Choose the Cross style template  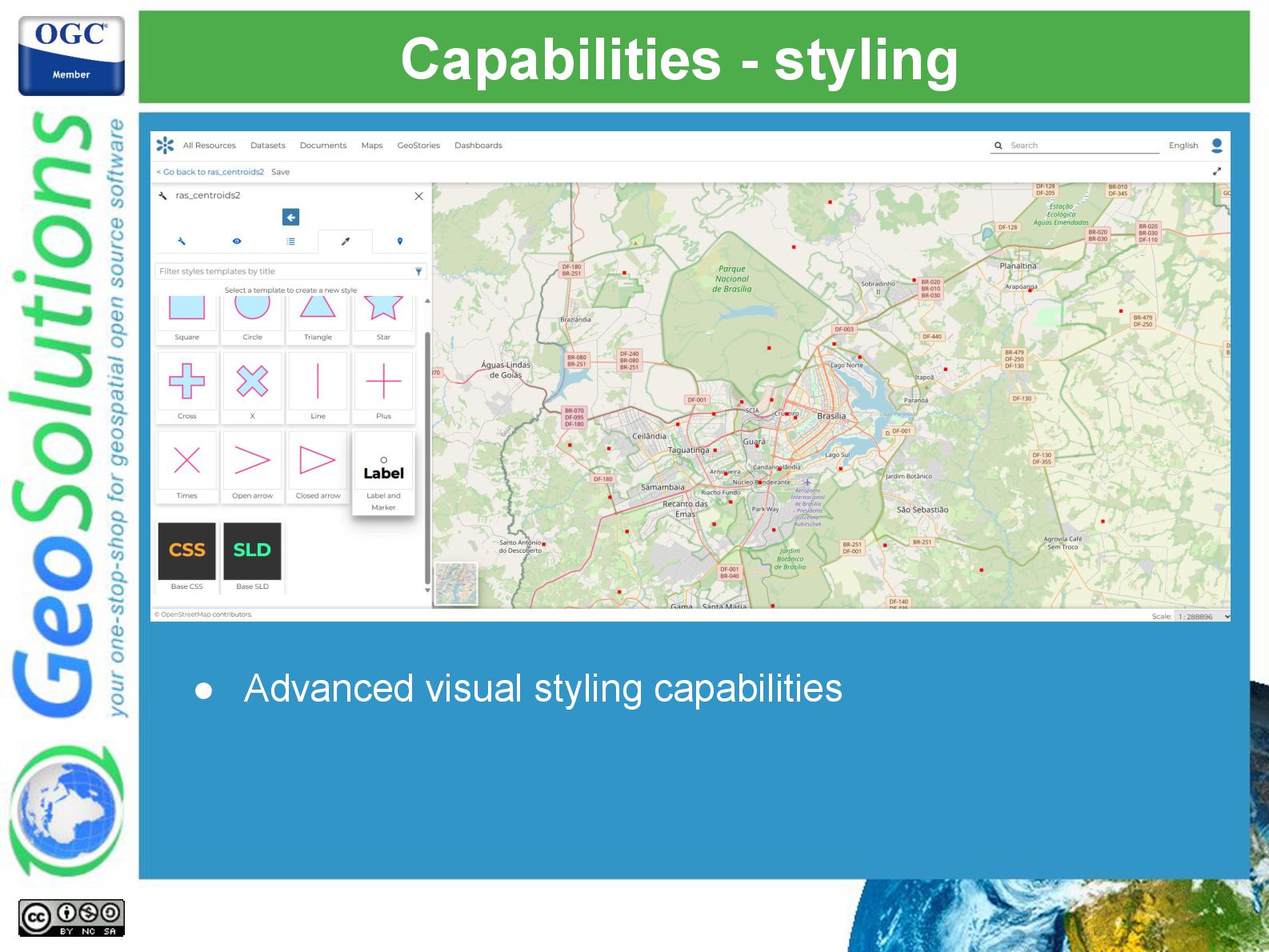187,387
